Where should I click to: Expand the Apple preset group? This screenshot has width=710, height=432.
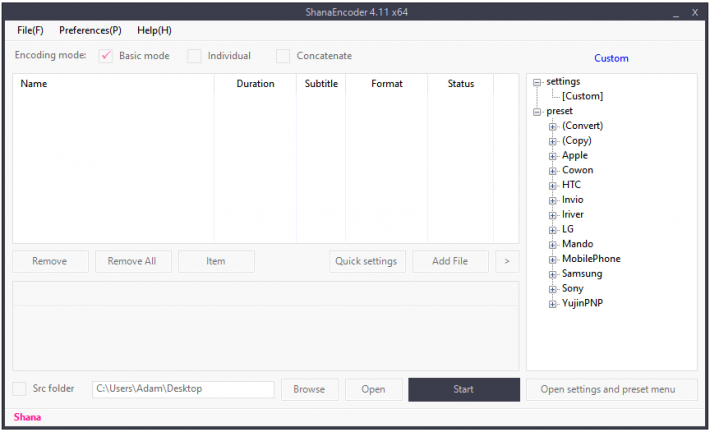click(552, 156)
